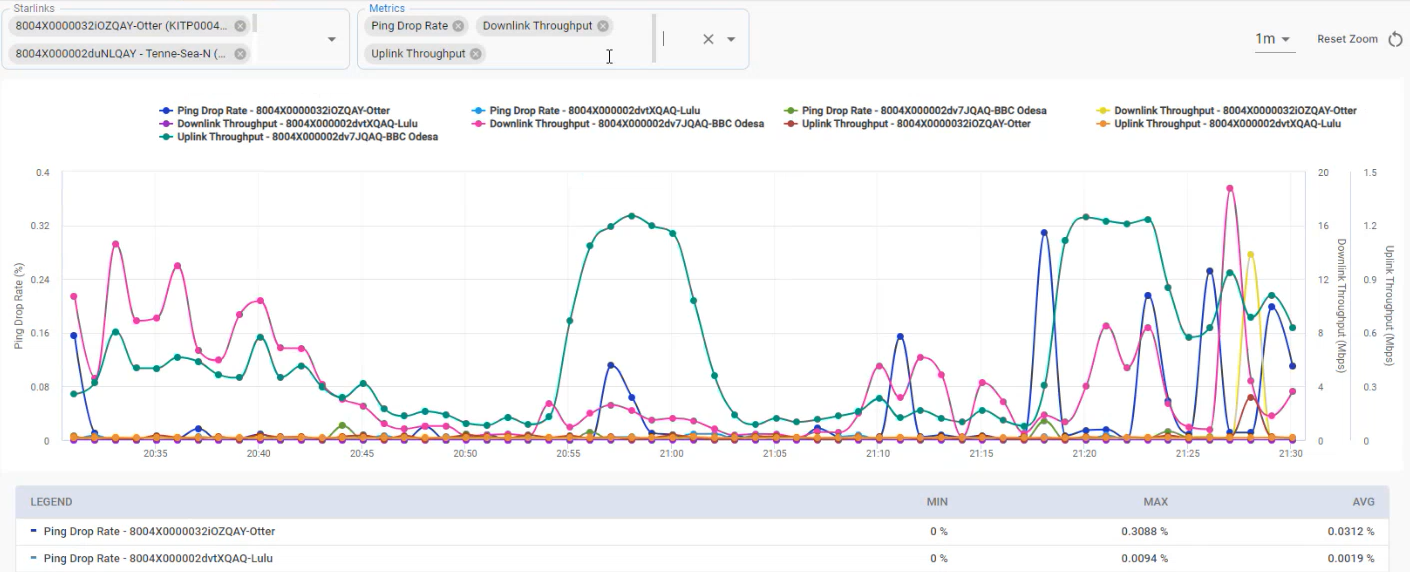Click the MAX column header in table
The image size is (1410, 572).
coord(1155,502)
